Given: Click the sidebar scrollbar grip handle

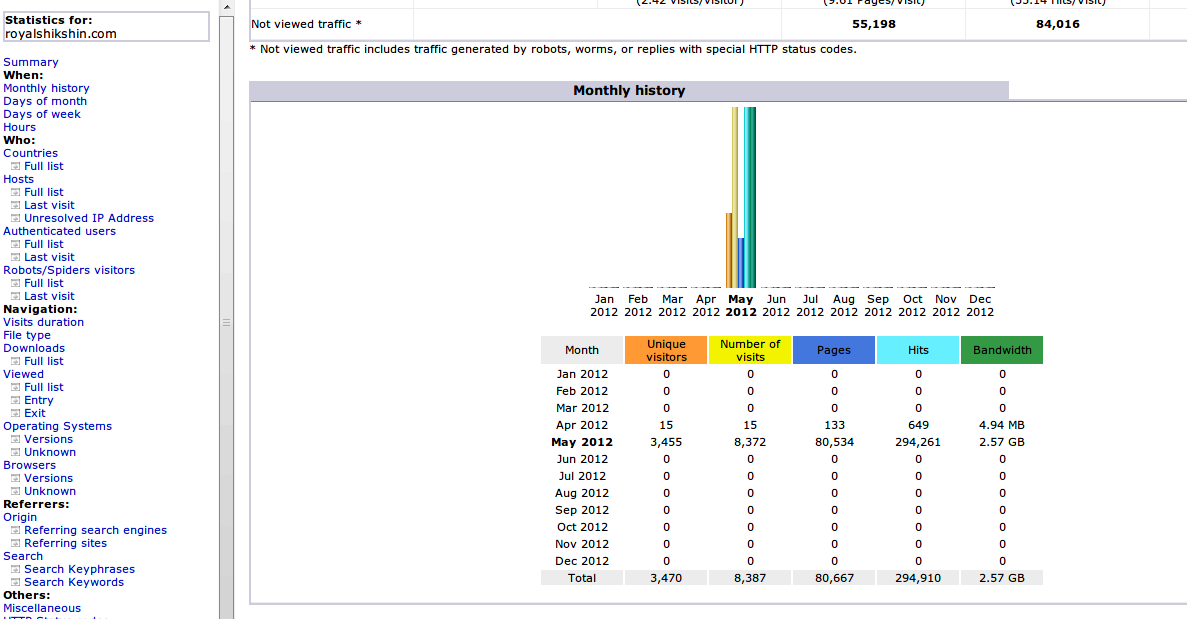Looking at the screenshot, I should point(226,322).
